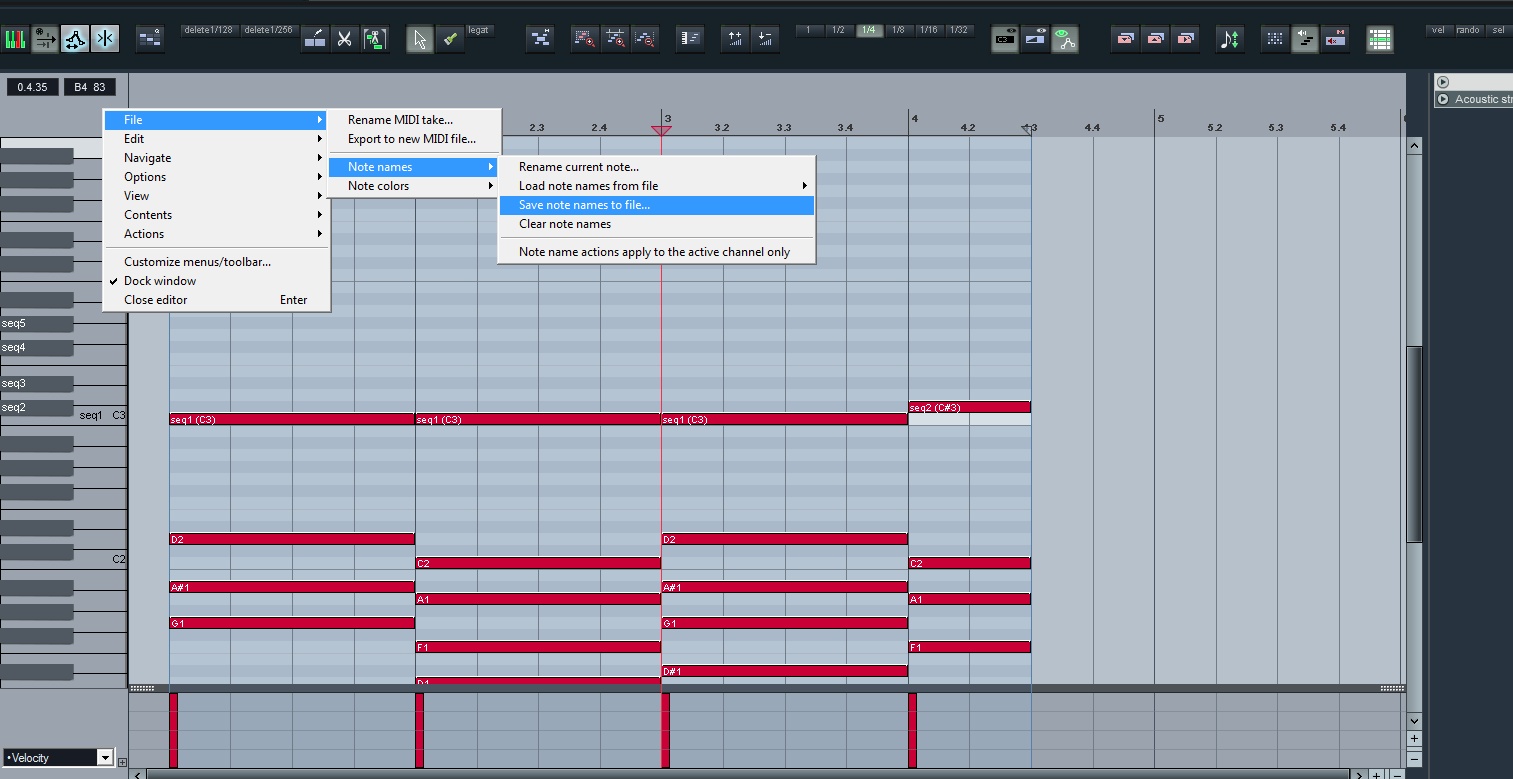Expand the Edit submenu
This screenshot has height=779, width=1513.
pos(217,139)
